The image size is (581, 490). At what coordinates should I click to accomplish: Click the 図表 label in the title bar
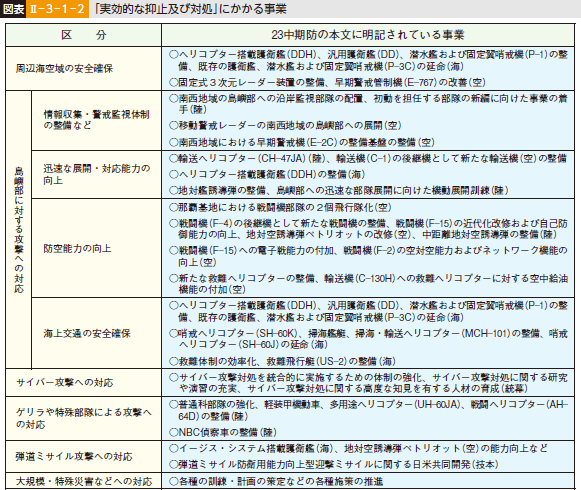tap(13, 9)
